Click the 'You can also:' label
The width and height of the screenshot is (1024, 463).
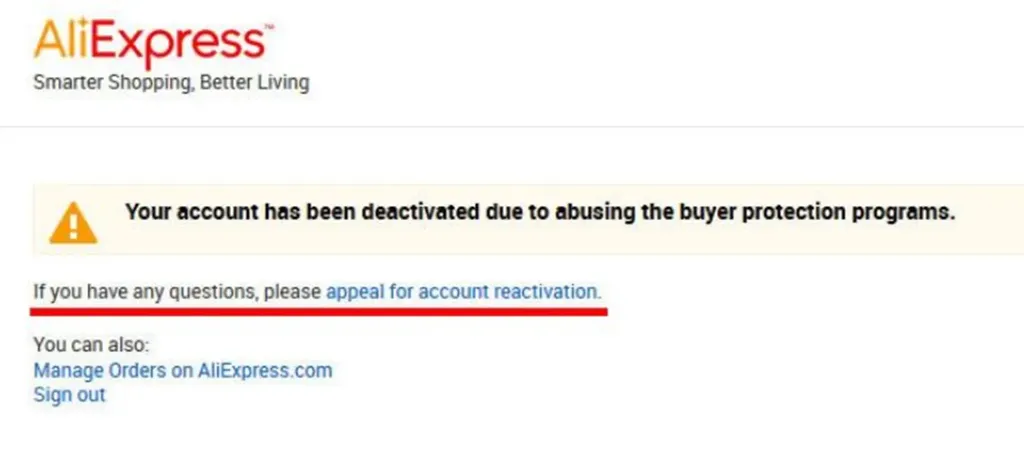tap(91, 345)
